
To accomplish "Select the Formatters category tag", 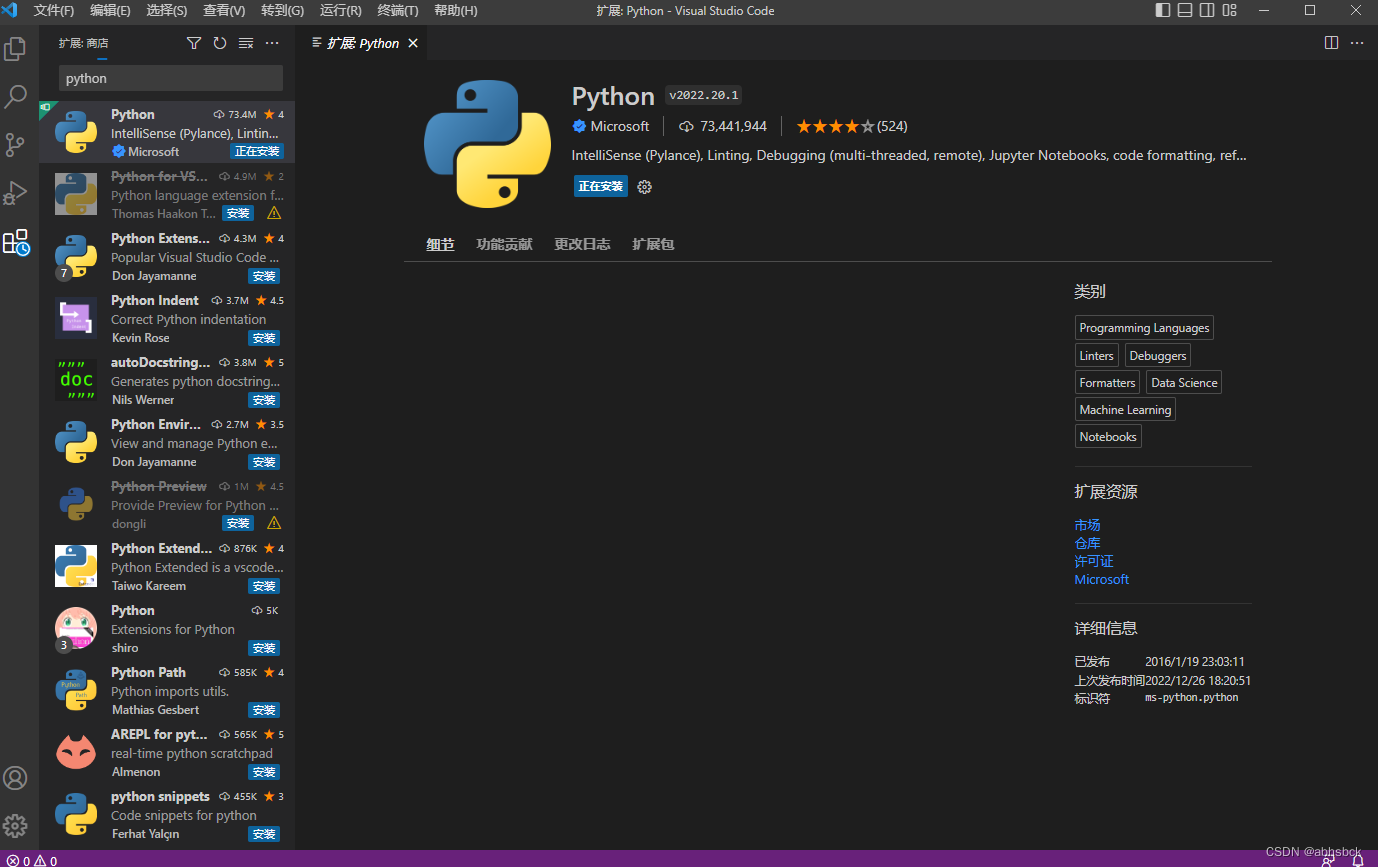I will click(x=1107, y=382).
